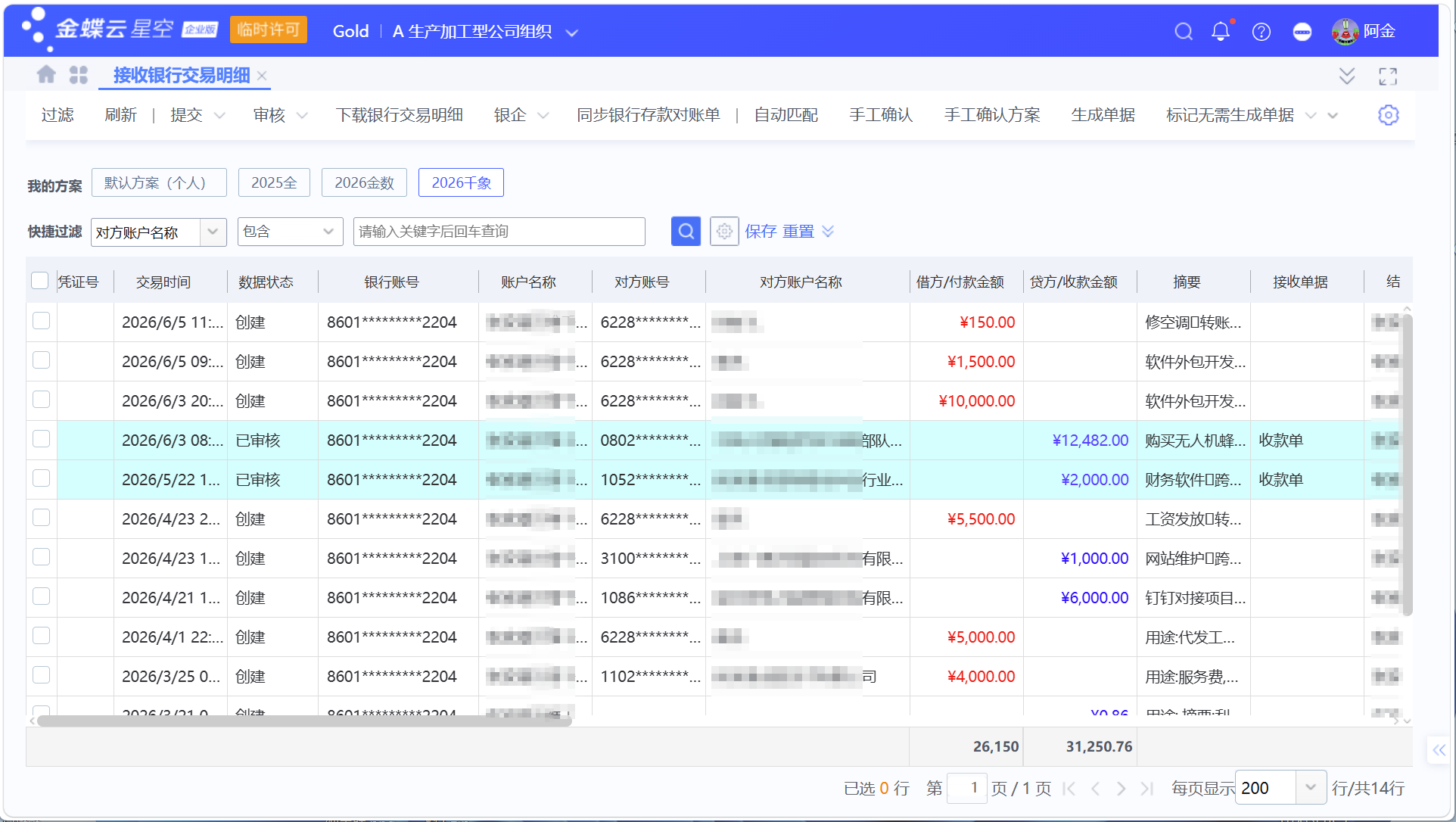This screenshot has width=1456, height=822.
Task: Go to next page arrow
Action: (1121, 788)
